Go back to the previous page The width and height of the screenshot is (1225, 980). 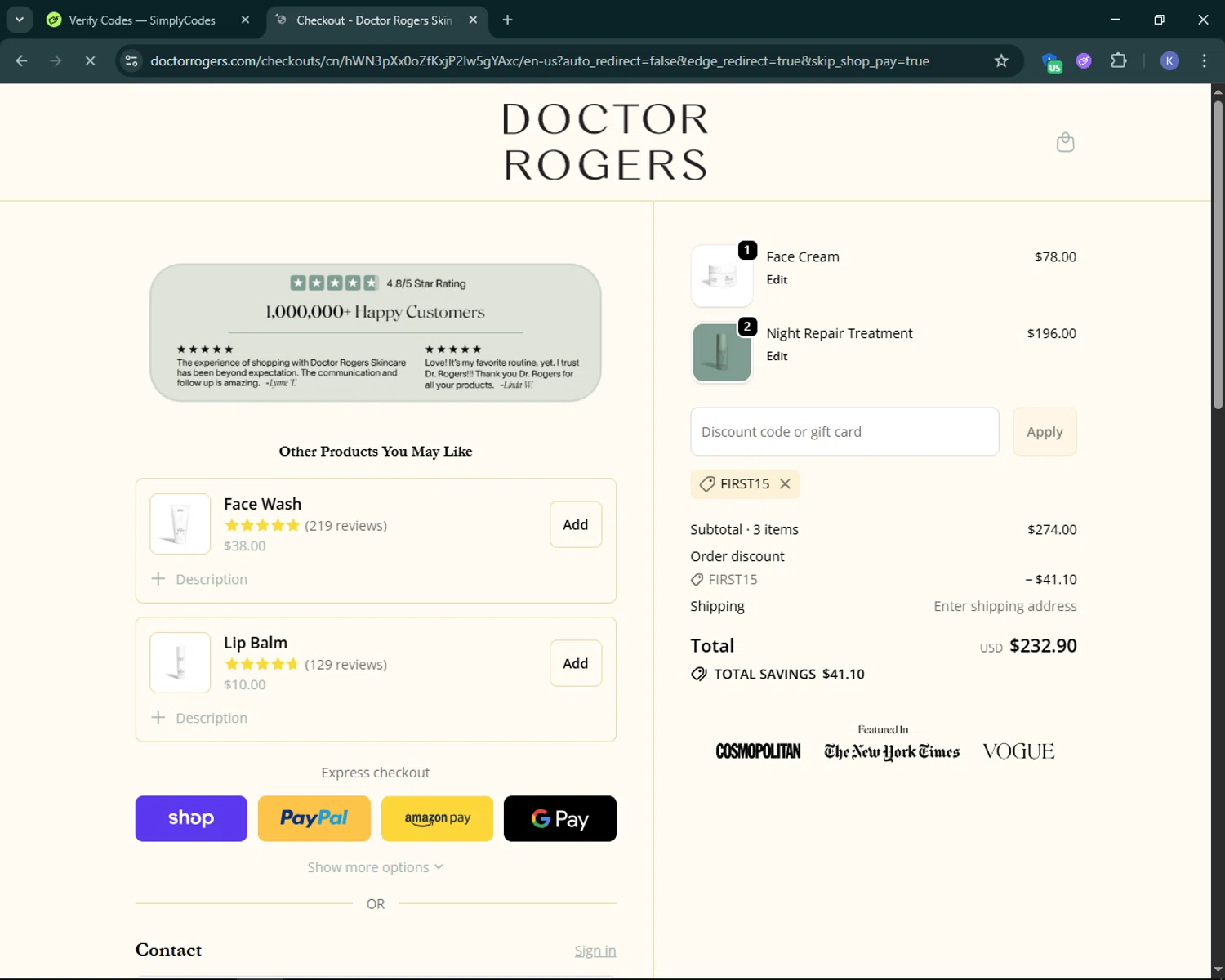pyautogui.click(x=22, y=61)
